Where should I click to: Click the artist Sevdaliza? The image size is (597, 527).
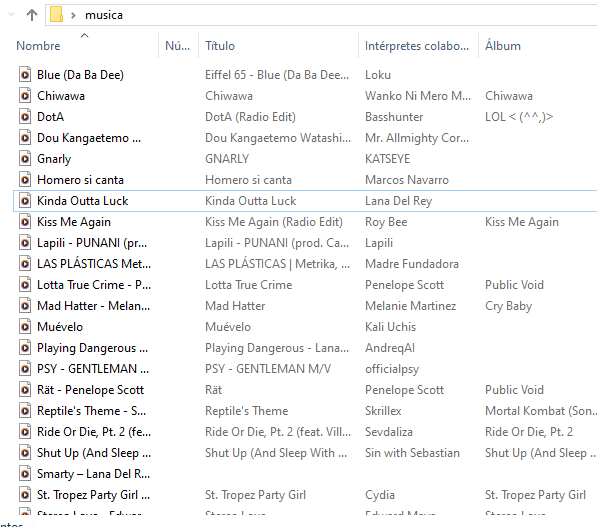click(389, 431)
